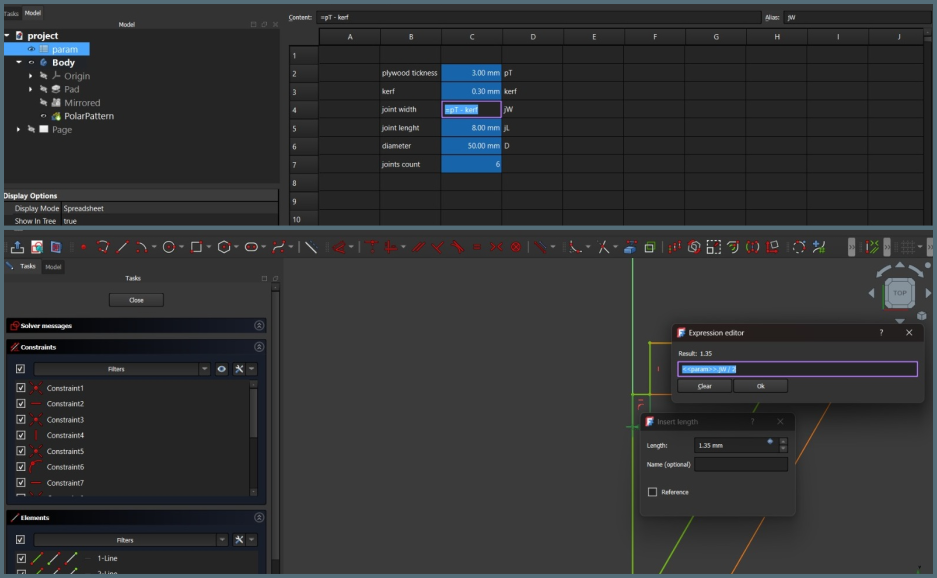Click elements settings wrench button
Viewport: 937px width, 578px height.
[239, 540]
